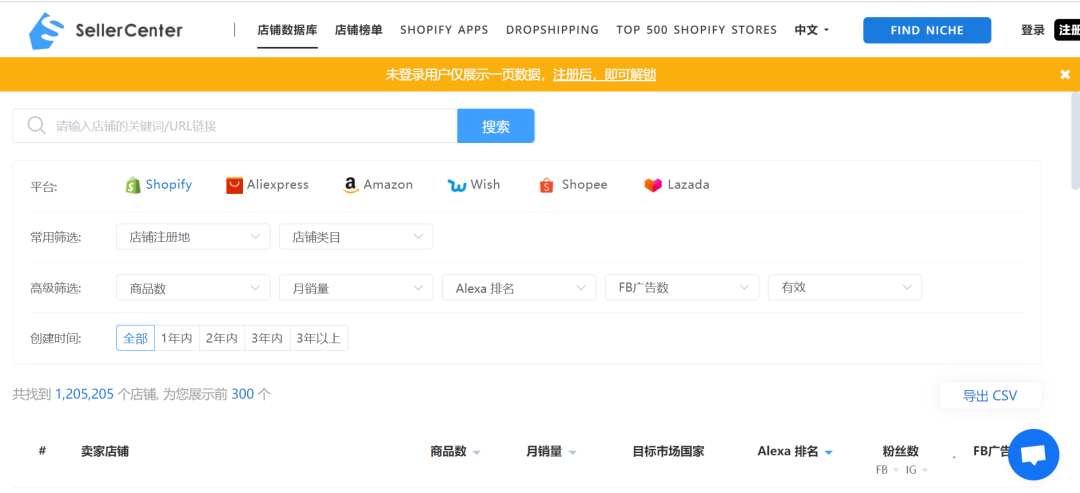Click the page vertical scrollbar
Image resolution: width=1080 pixels, height=493 pixels.
point(1075,141)
